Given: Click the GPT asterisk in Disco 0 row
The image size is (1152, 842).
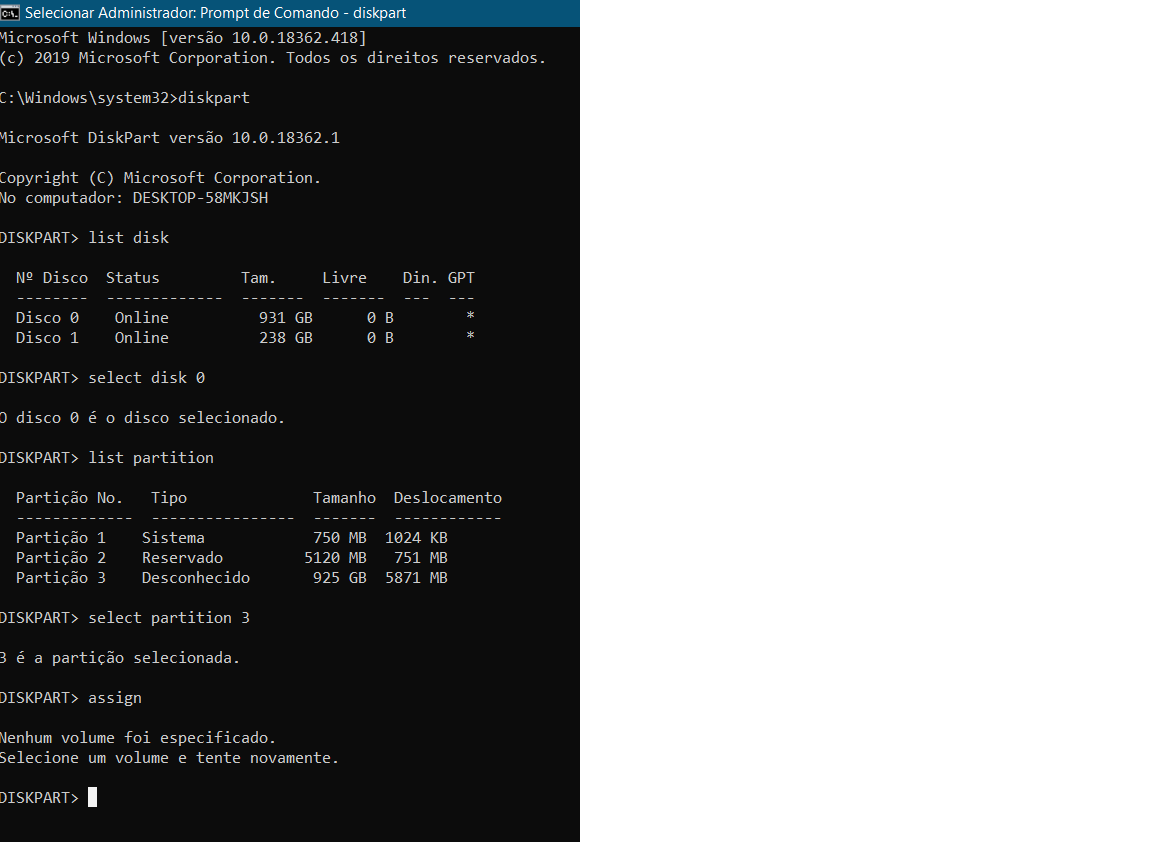Looking at the screenshot, I should coord(470,316).
